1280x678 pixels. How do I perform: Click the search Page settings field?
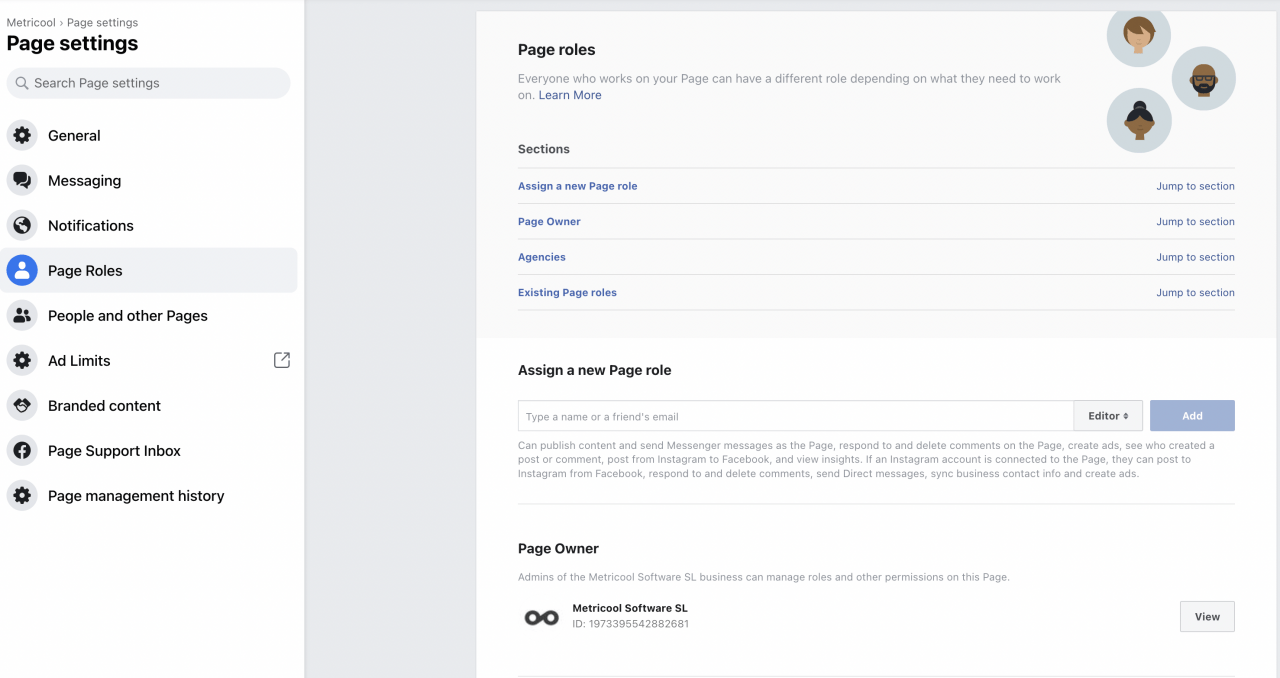[x=148, y=83]
